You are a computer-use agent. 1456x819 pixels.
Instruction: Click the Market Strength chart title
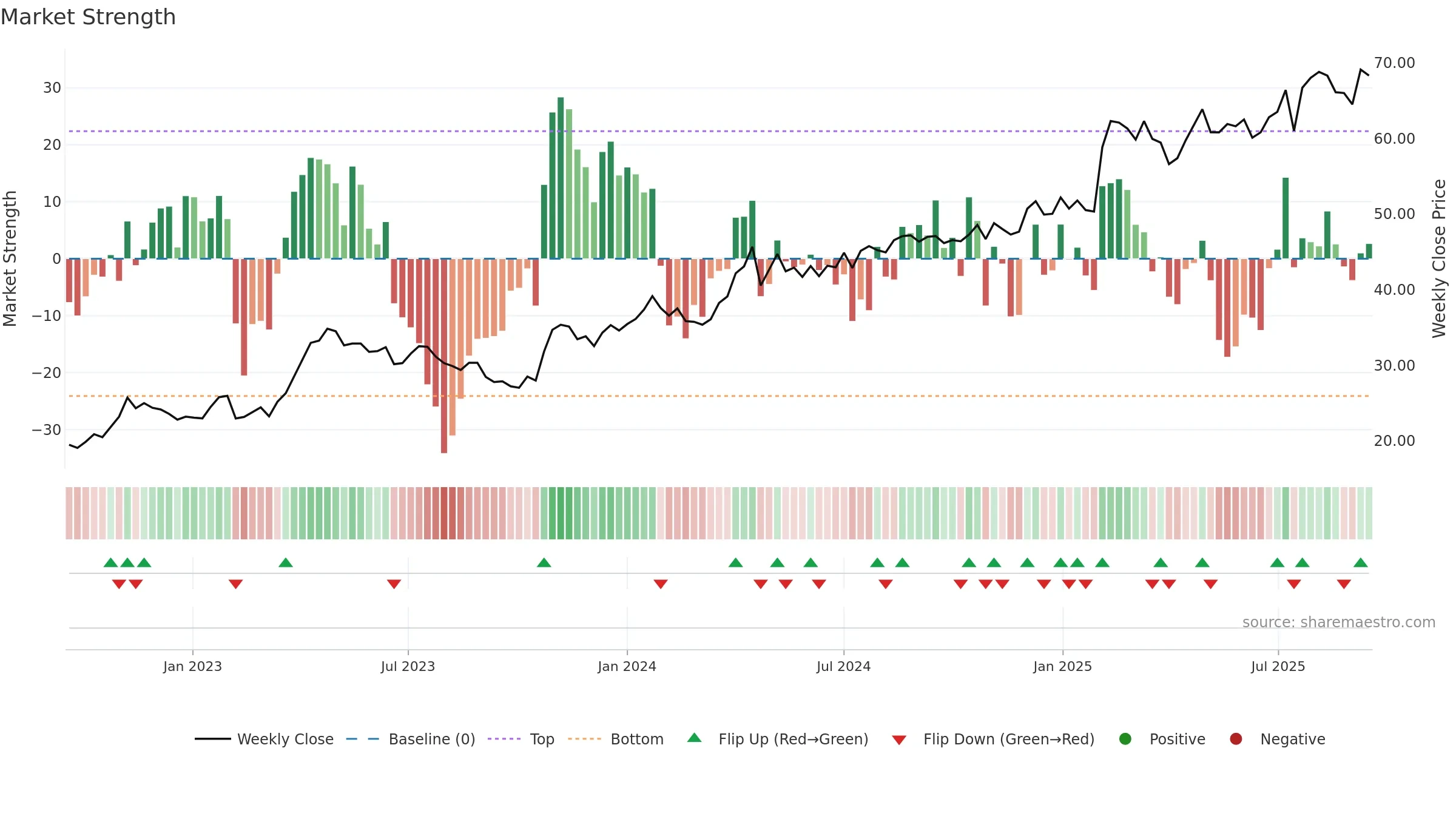click(x=88, y=17)
